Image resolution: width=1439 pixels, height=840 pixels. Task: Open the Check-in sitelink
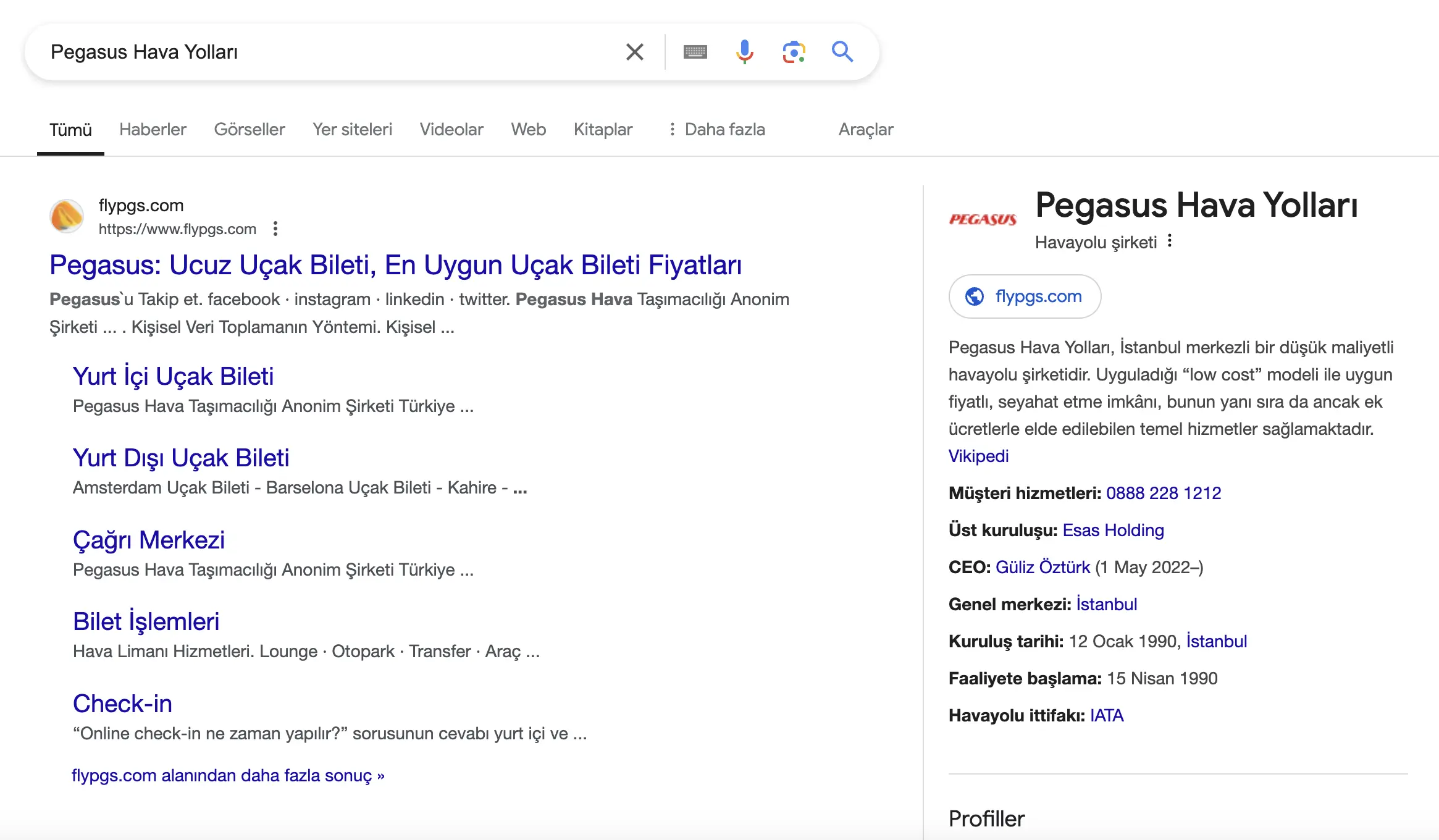122,703
